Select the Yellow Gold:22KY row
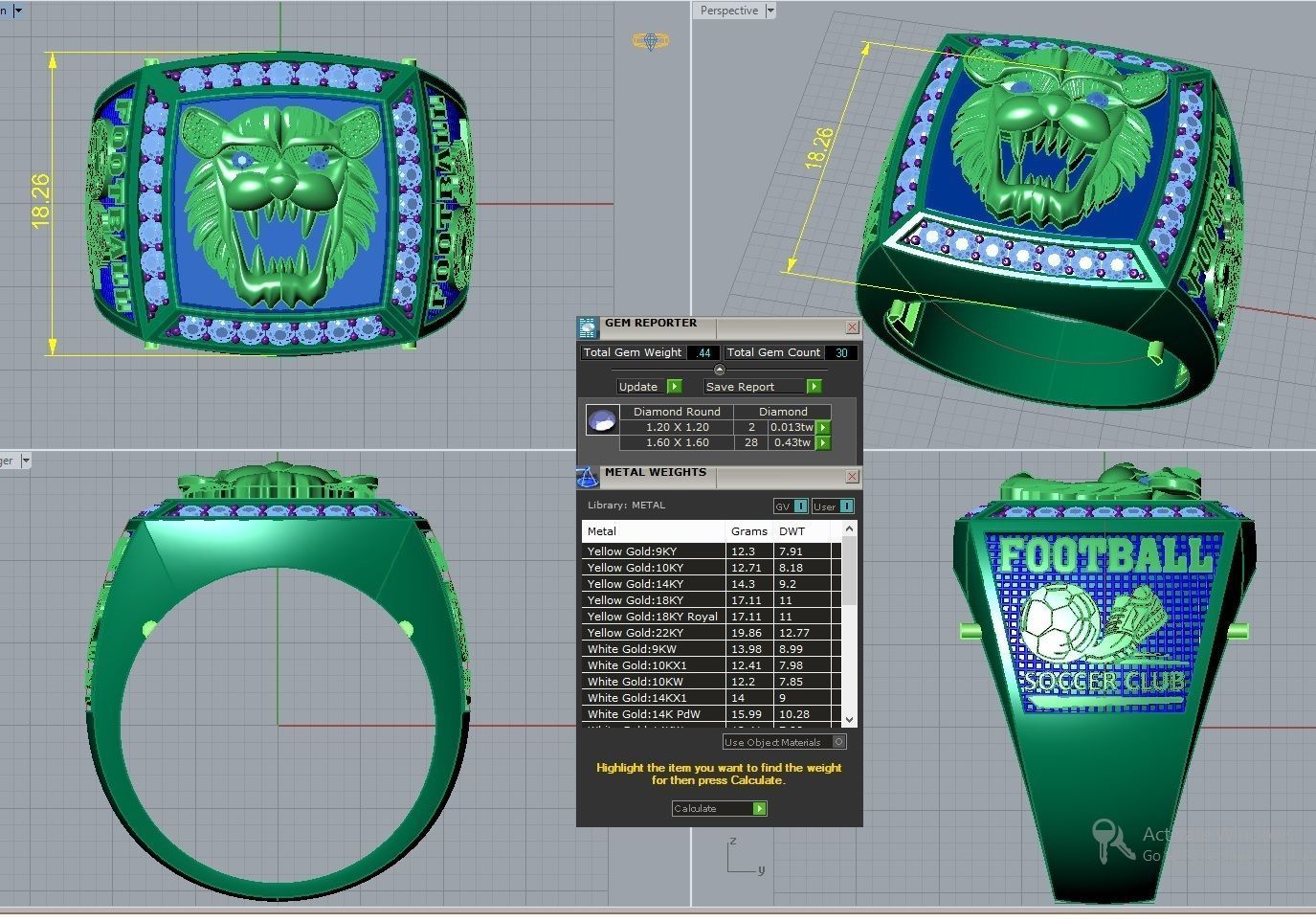This screenshot has width=1316, height=922. pyautogui.click(x=711, y=633)
